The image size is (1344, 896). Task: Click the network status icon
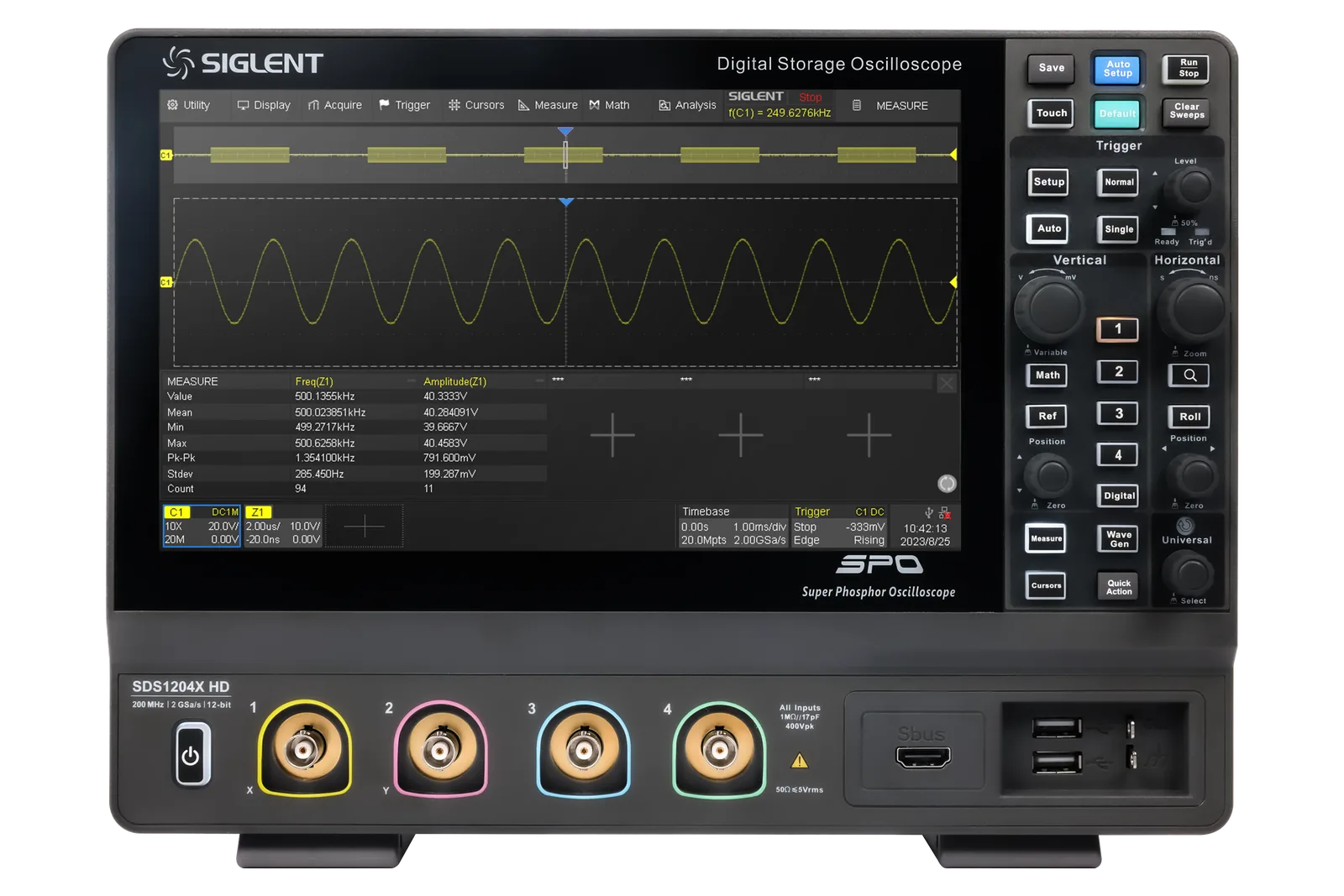pyautogui.click(x=944, y=512)
